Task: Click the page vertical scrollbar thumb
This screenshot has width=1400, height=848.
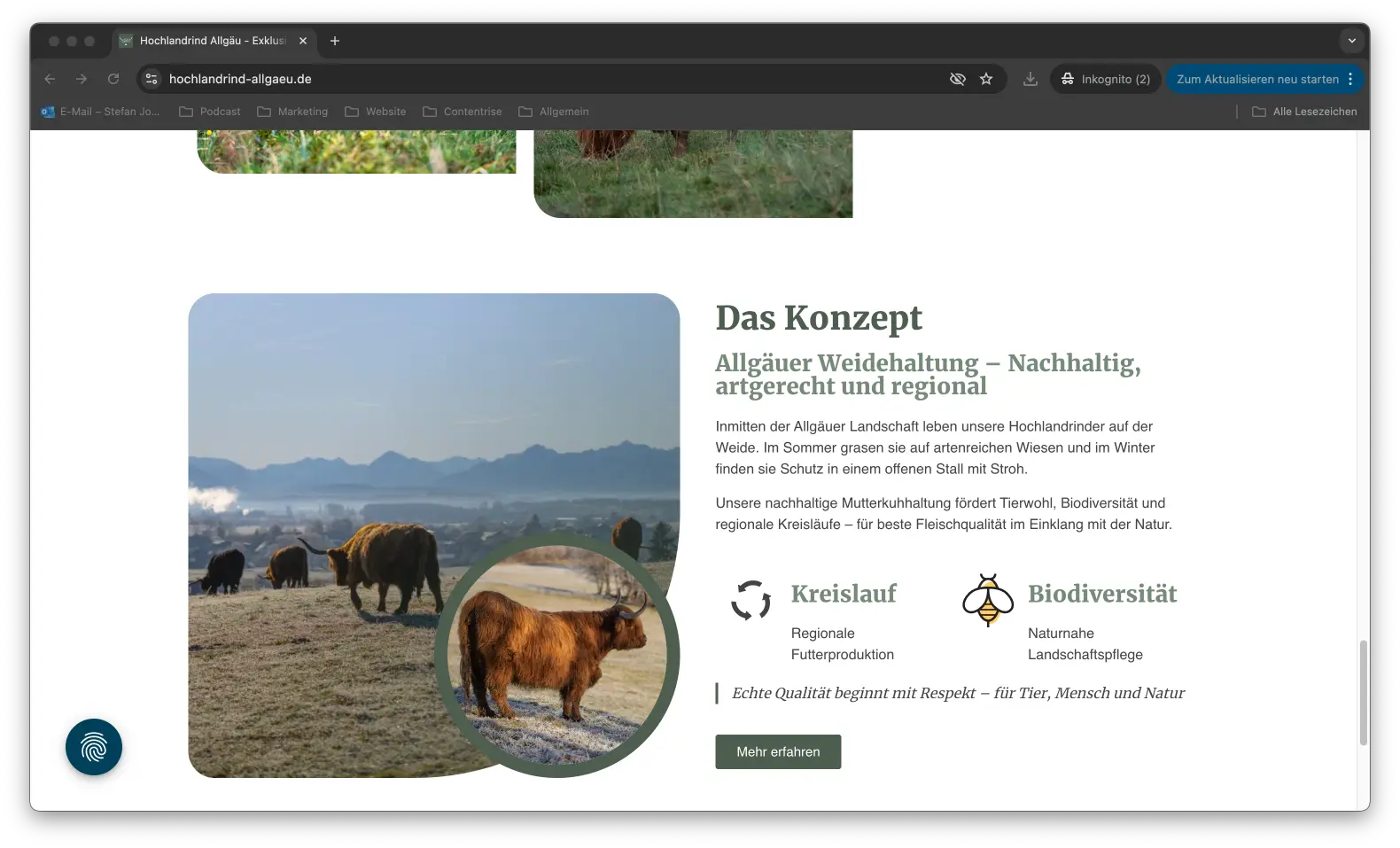Action: pos(1363,692)
